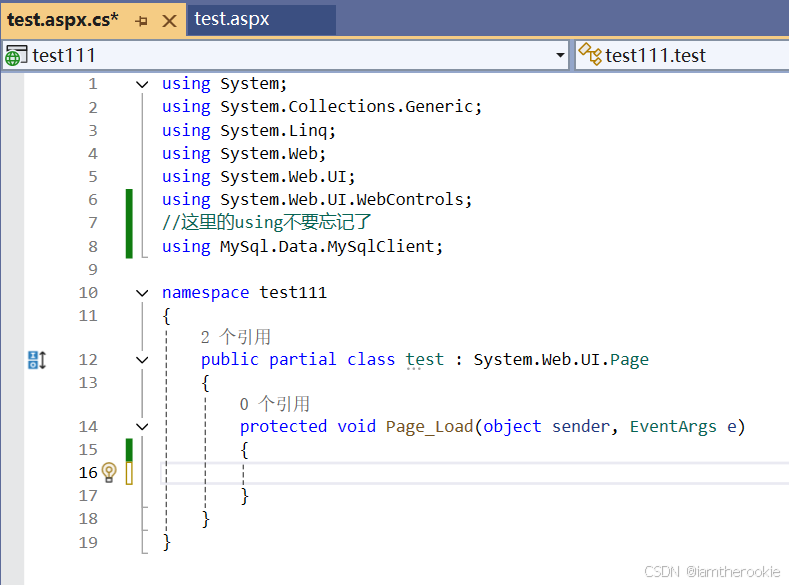Collapse the Page_Load method block
Screen dimensions: 789x585
[x=142, y=427]
